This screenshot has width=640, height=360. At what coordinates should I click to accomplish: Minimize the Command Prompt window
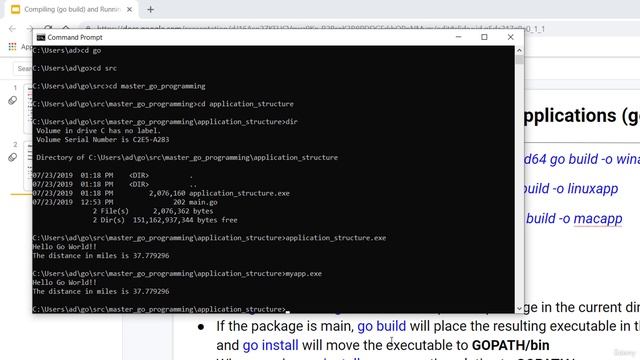click(458, 37)
